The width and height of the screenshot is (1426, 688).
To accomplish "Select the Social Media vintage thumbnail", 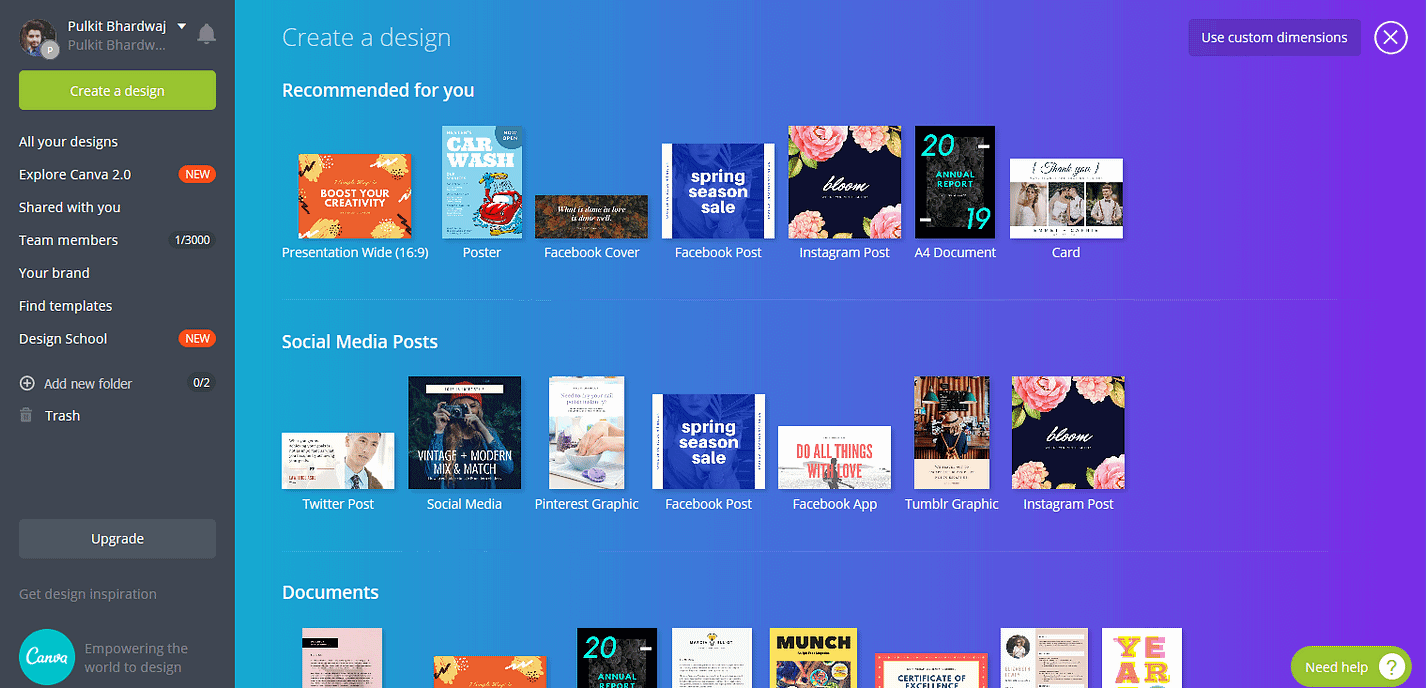I will [464, 433].
